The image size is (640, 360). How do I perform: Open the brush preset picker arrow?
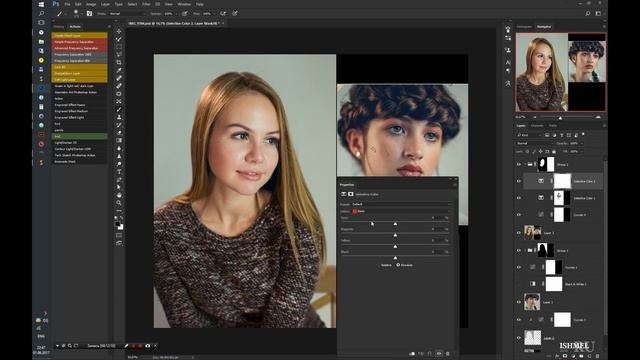pos(81,13)
